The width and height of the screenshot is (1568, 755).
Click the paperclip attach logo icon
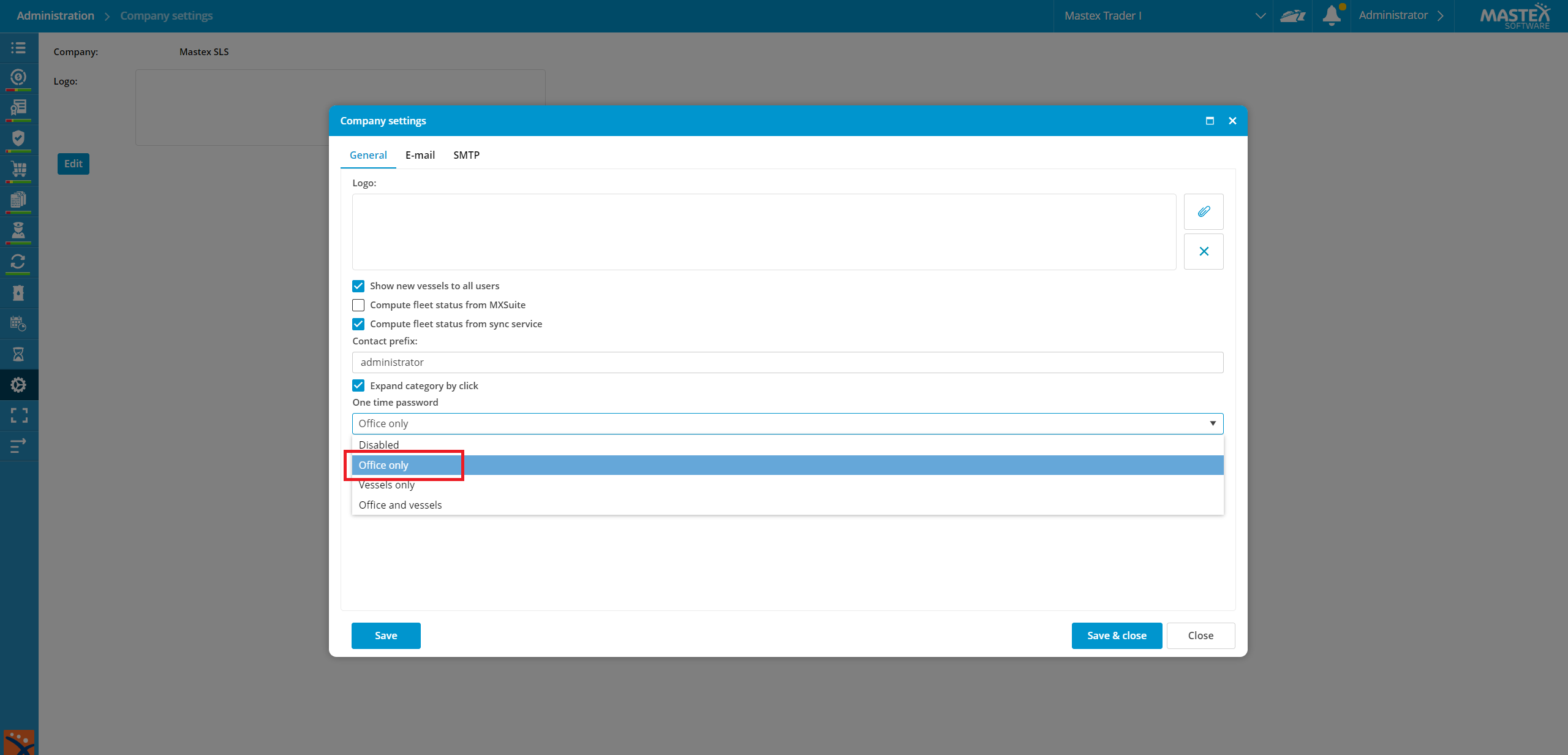(1204, 211)
